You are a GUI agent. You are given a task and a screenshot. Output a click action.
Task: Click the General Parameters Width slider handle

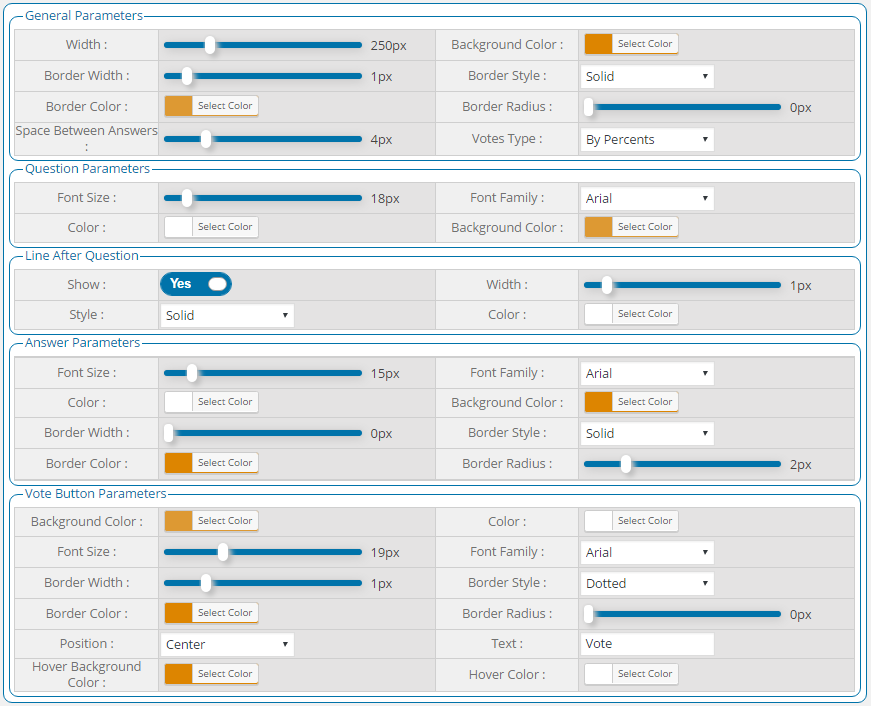tap(210, 45)
